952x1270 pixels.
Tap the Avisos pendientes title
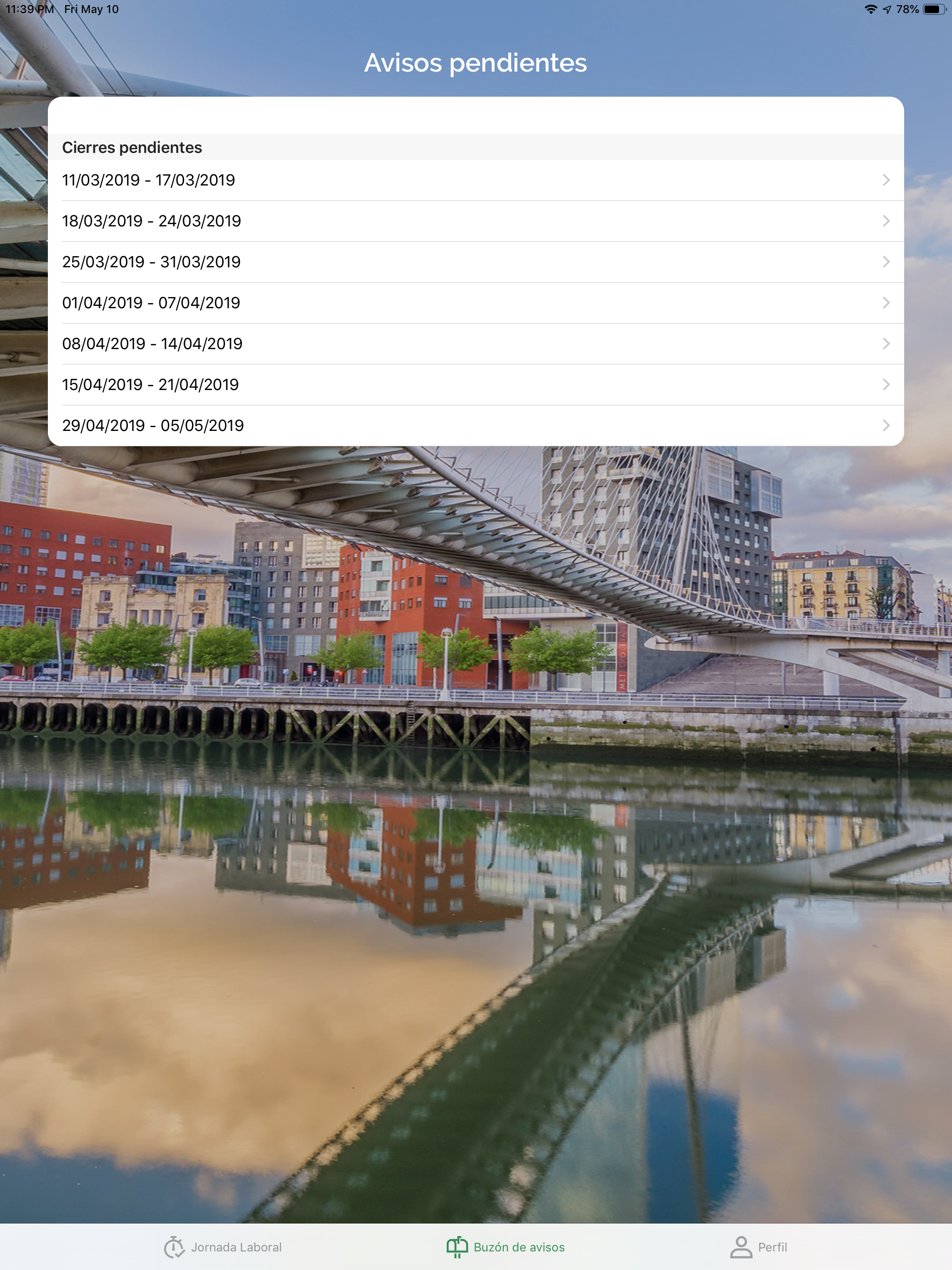pyautogui.click(x=476, y=63)
